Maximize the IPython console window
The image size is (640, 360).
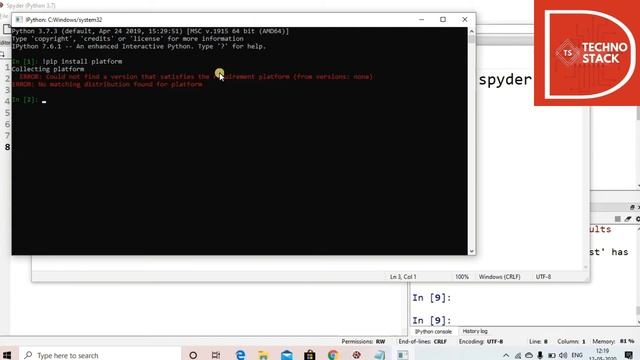tap(443, 20)
